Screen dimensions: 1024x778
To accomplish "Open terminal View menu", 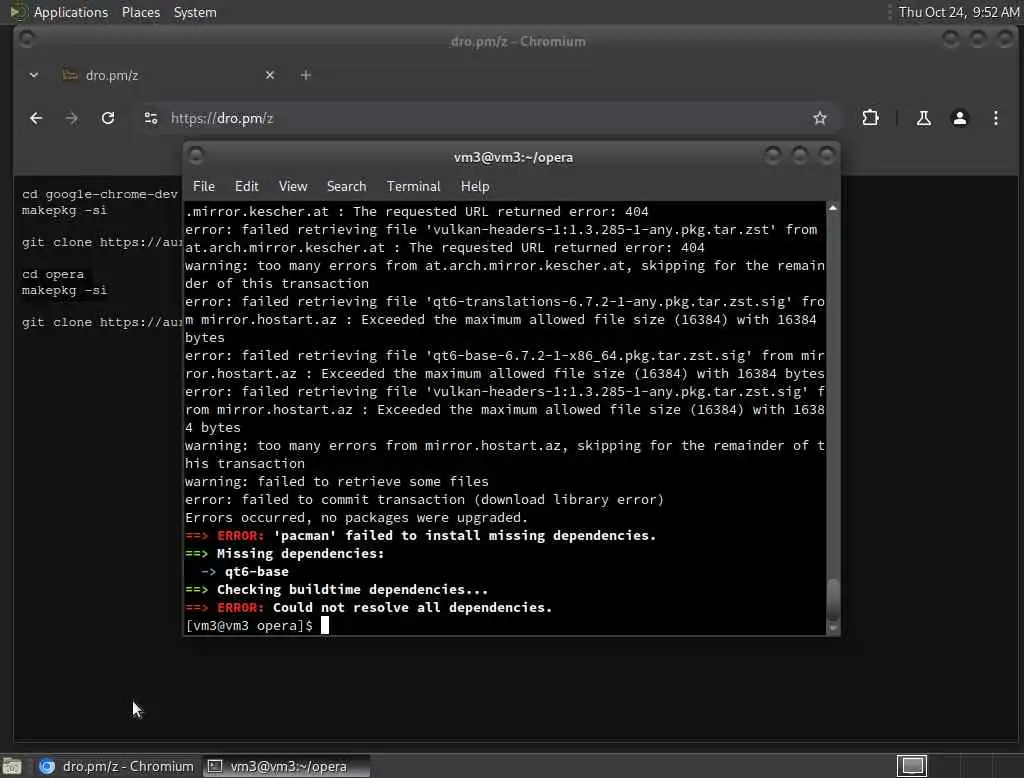I will point(293,186).
